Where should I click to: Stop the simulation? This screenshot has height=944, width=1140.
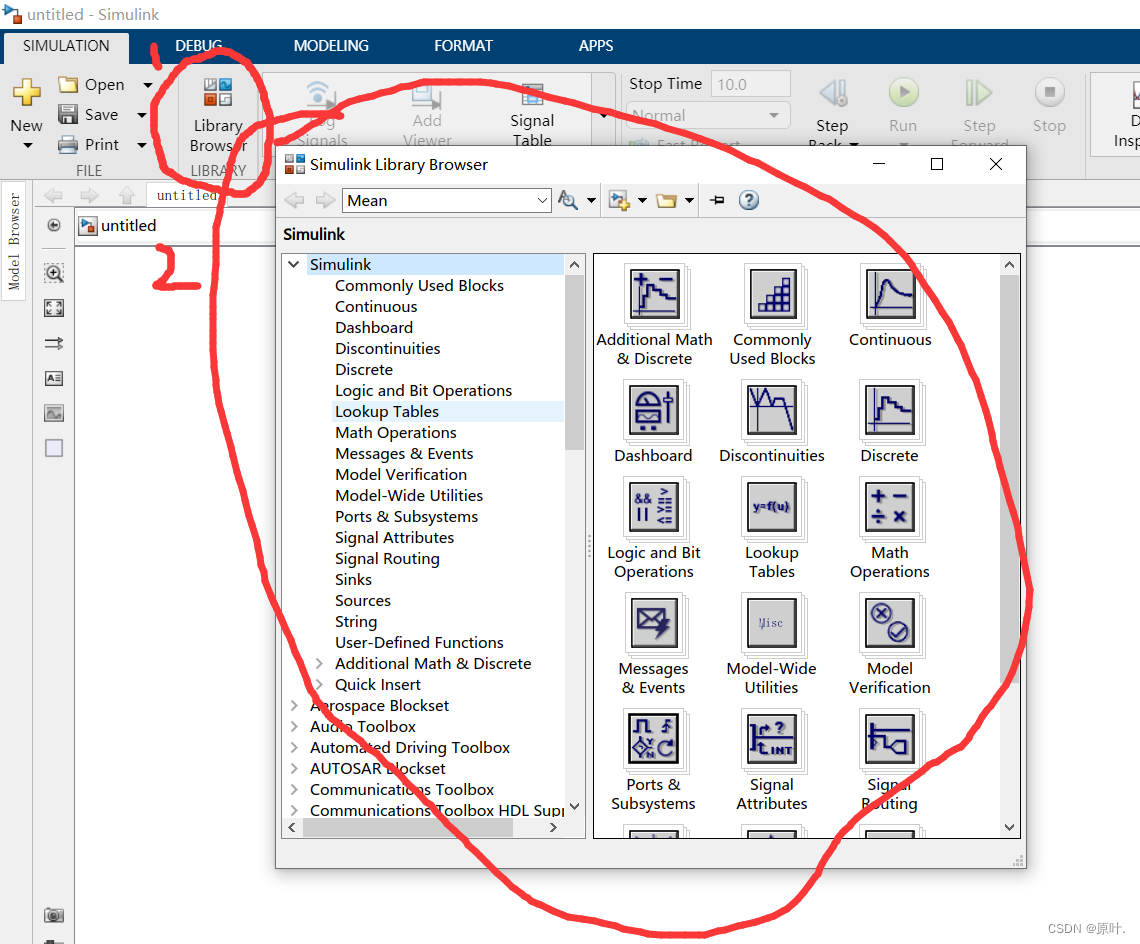pos(1049,92)
